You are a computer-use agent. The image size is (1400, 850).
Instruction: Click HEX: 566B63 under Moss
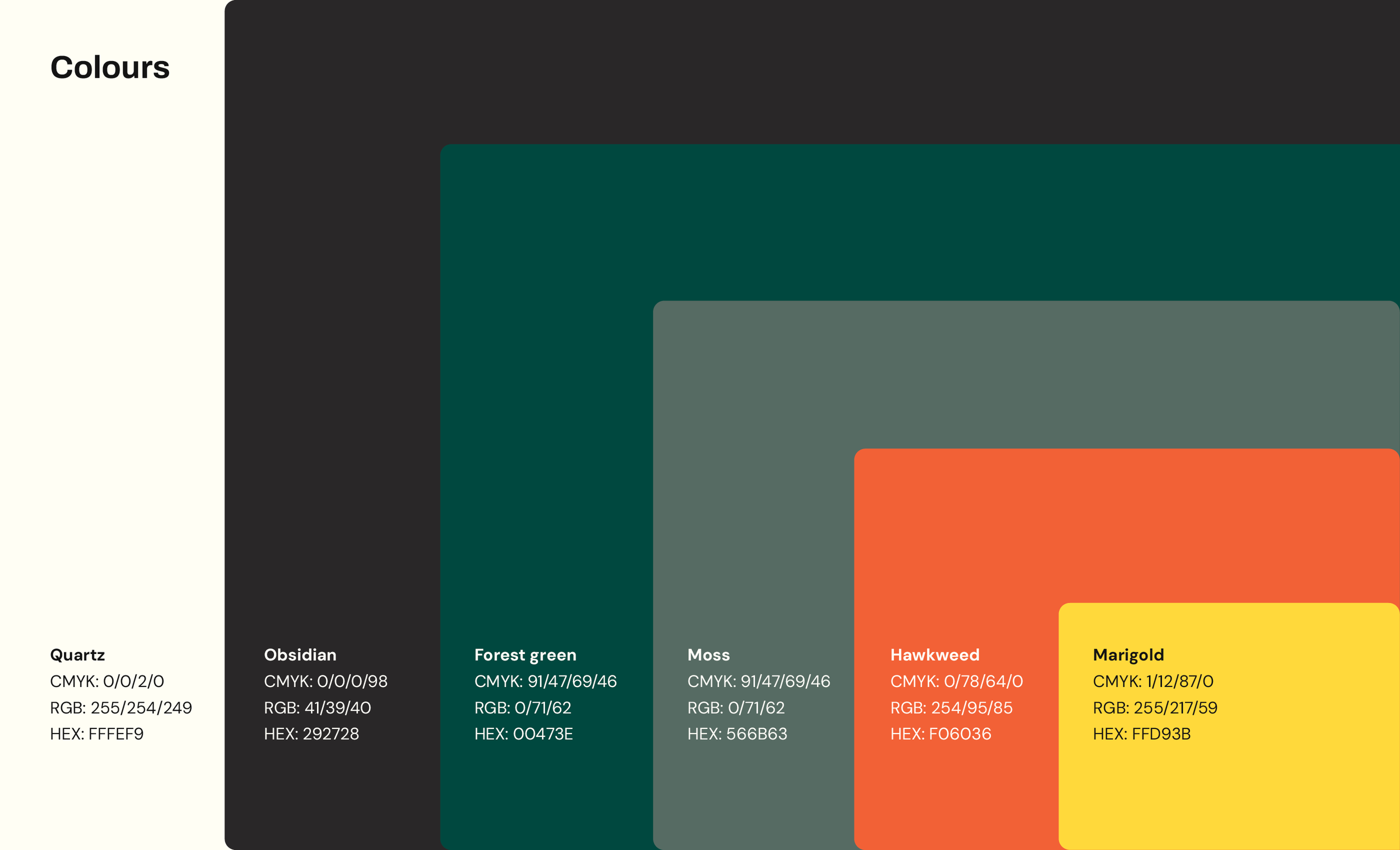(737, 734)
